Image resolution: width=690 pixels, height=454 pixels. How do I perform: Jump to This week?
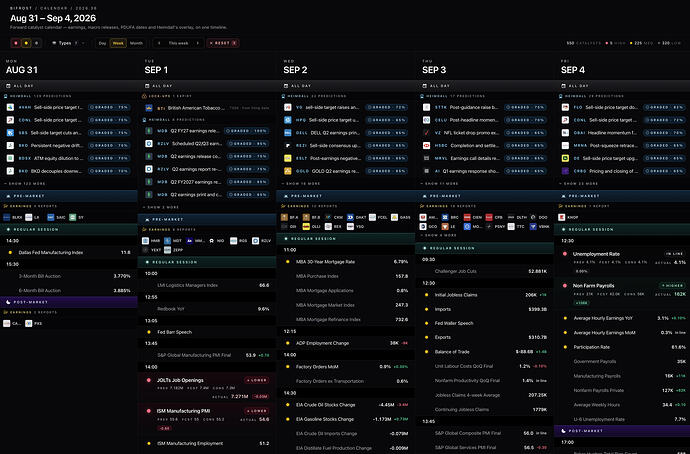pyautogui.click(x=178, y=43)
